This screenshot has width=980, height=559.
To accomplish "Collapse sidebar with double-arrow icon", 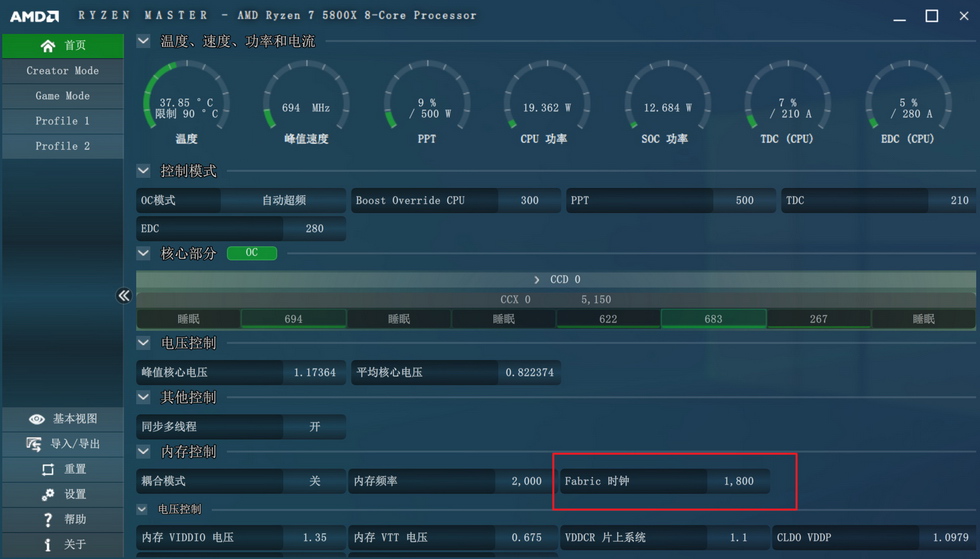I will pyautogui.click(x=124, y=295).
